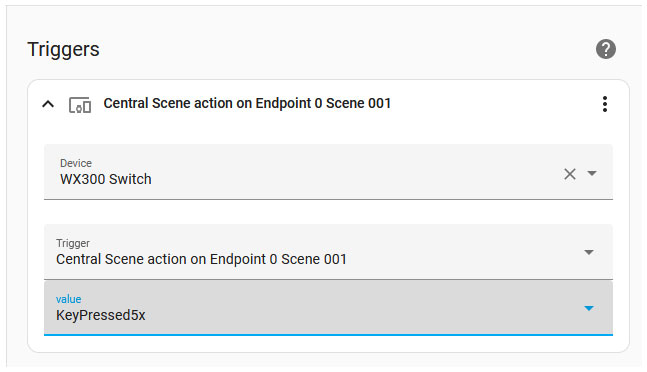The height and width of the screenshot is (372, 647).
Task: Click the blank header space left of the three-dot menu
Action: point(495,104)
